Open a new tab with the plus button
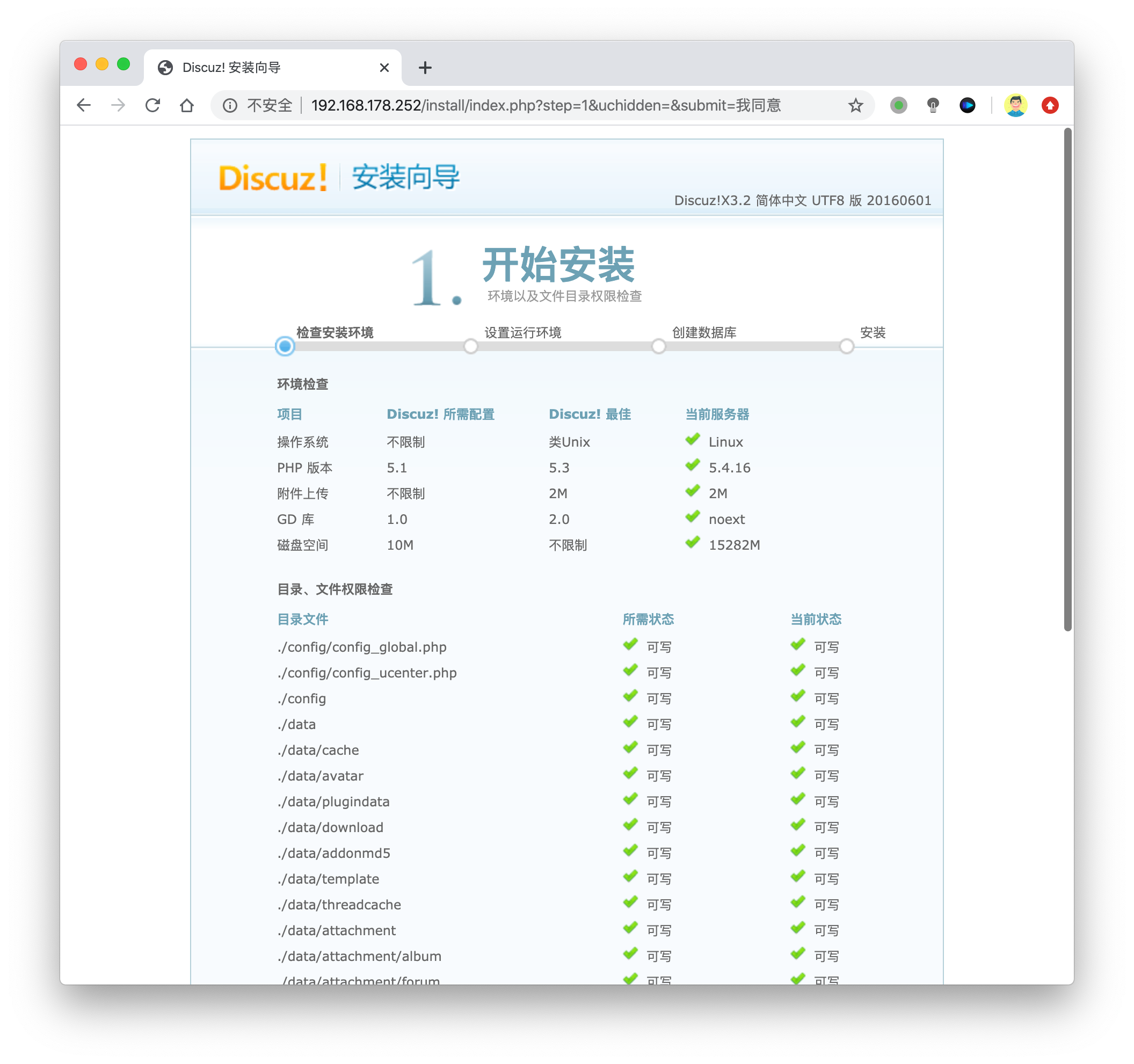The width and height of the screenshot is (1134, 1064). click(x=425, y=68)
